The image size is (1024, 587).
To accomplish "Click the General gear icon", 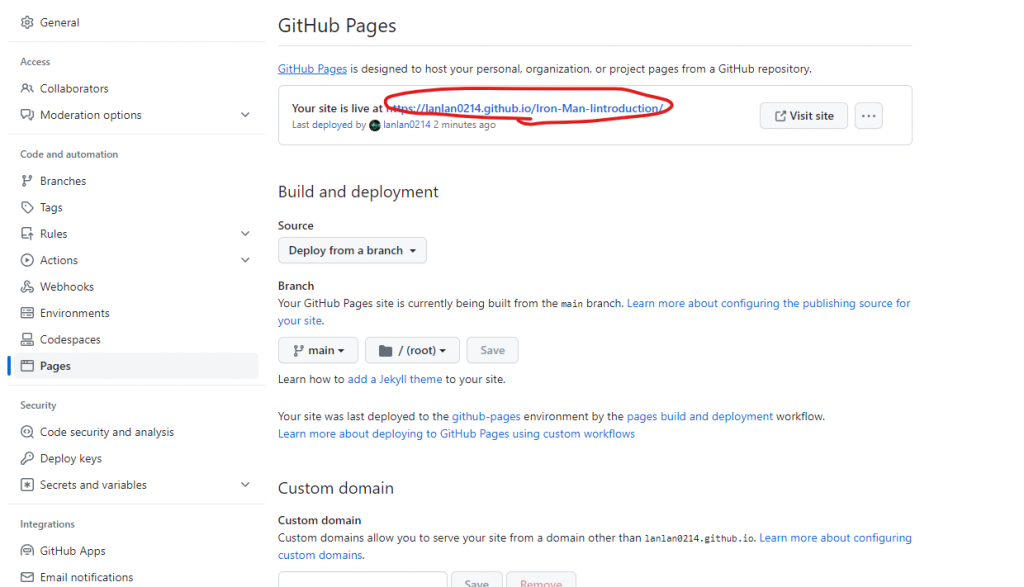I will 27,22.
